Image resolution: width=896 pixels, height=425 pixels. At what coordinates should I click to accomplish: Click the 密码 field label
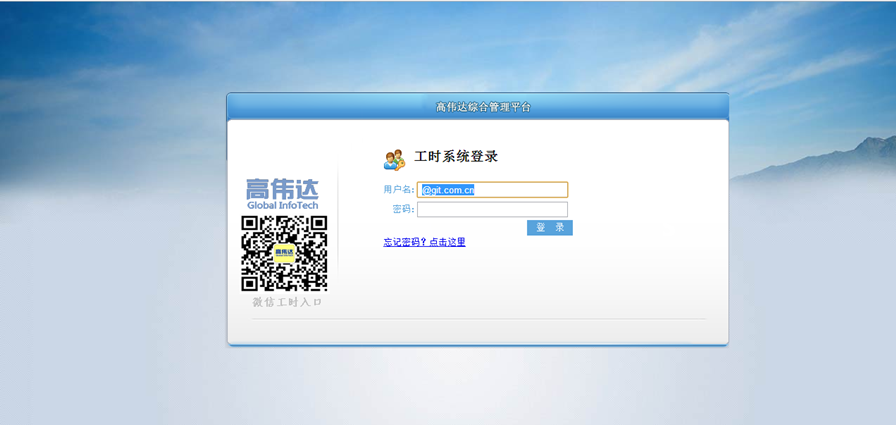[x=403, y=210]
